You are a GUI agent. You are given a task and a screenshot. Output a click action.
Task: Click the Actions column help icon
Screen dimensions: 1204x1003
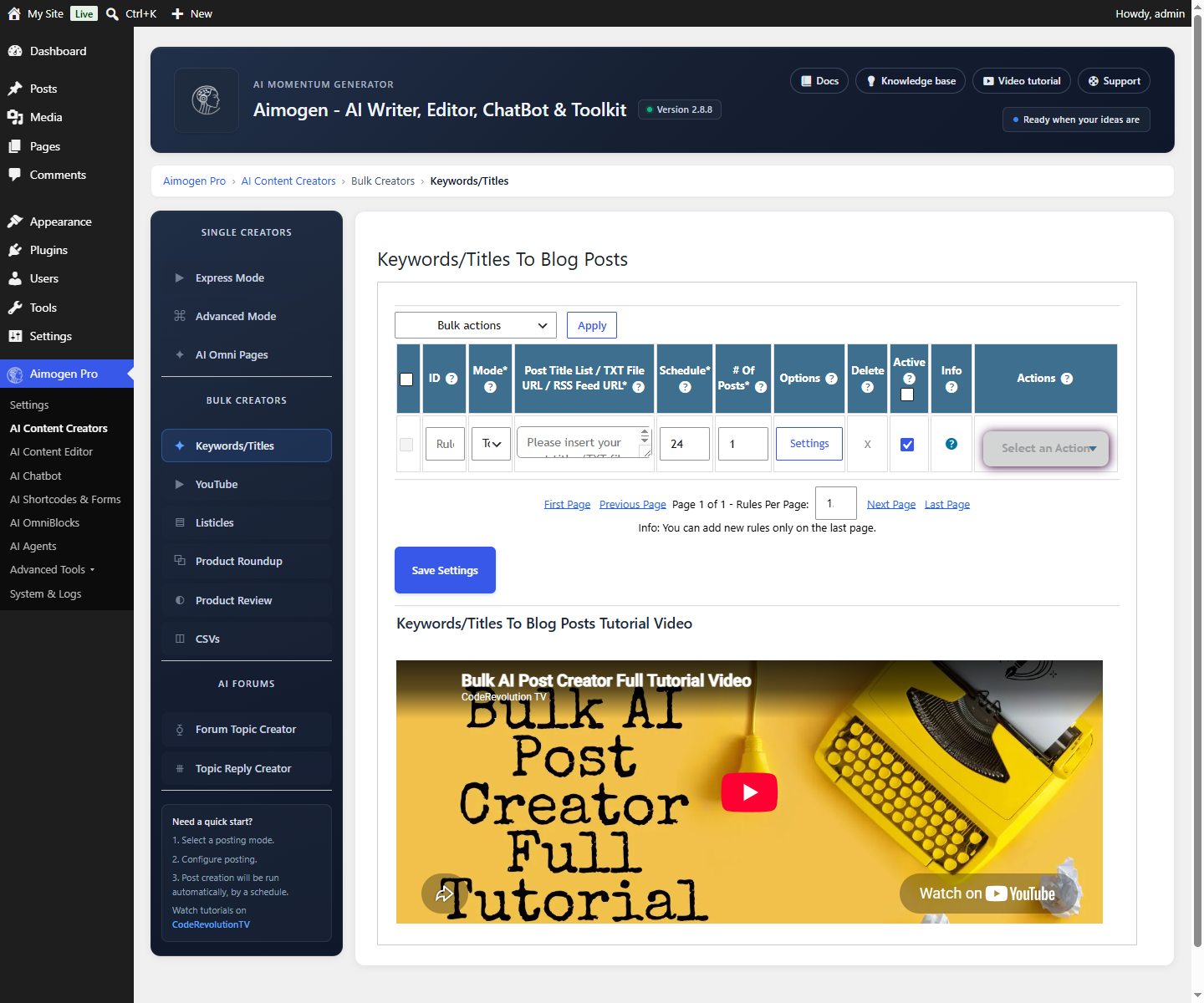point(1067,379)
